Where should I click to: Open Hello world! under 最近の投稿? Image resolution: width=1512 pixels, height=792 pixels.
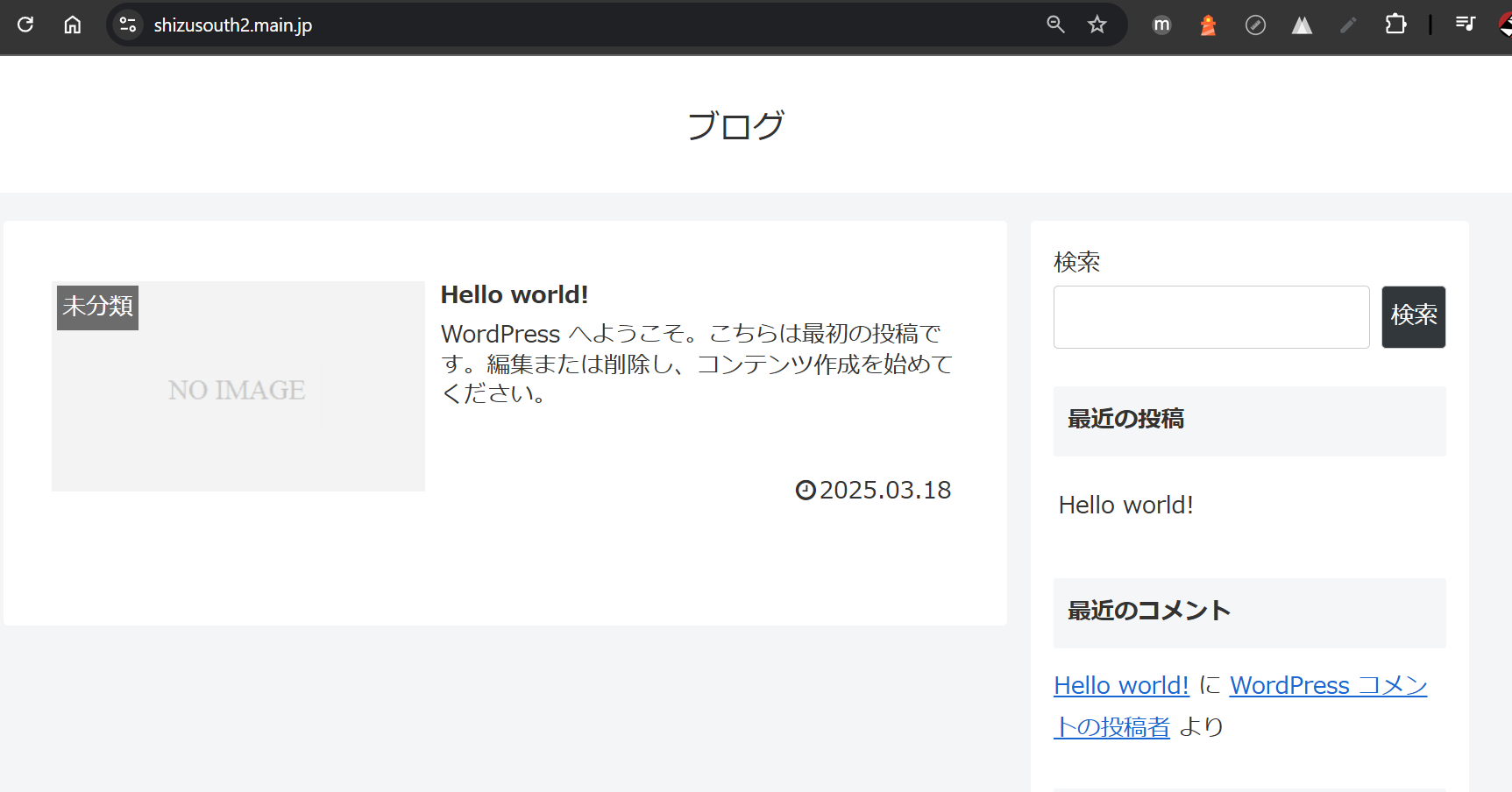[1125, 505]
